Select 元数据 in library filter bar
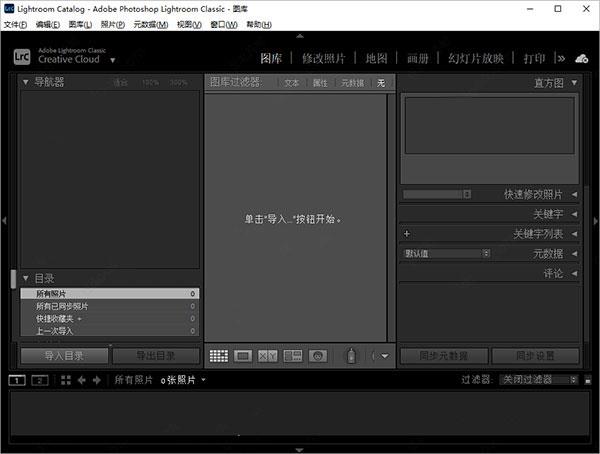 point(352,83)
